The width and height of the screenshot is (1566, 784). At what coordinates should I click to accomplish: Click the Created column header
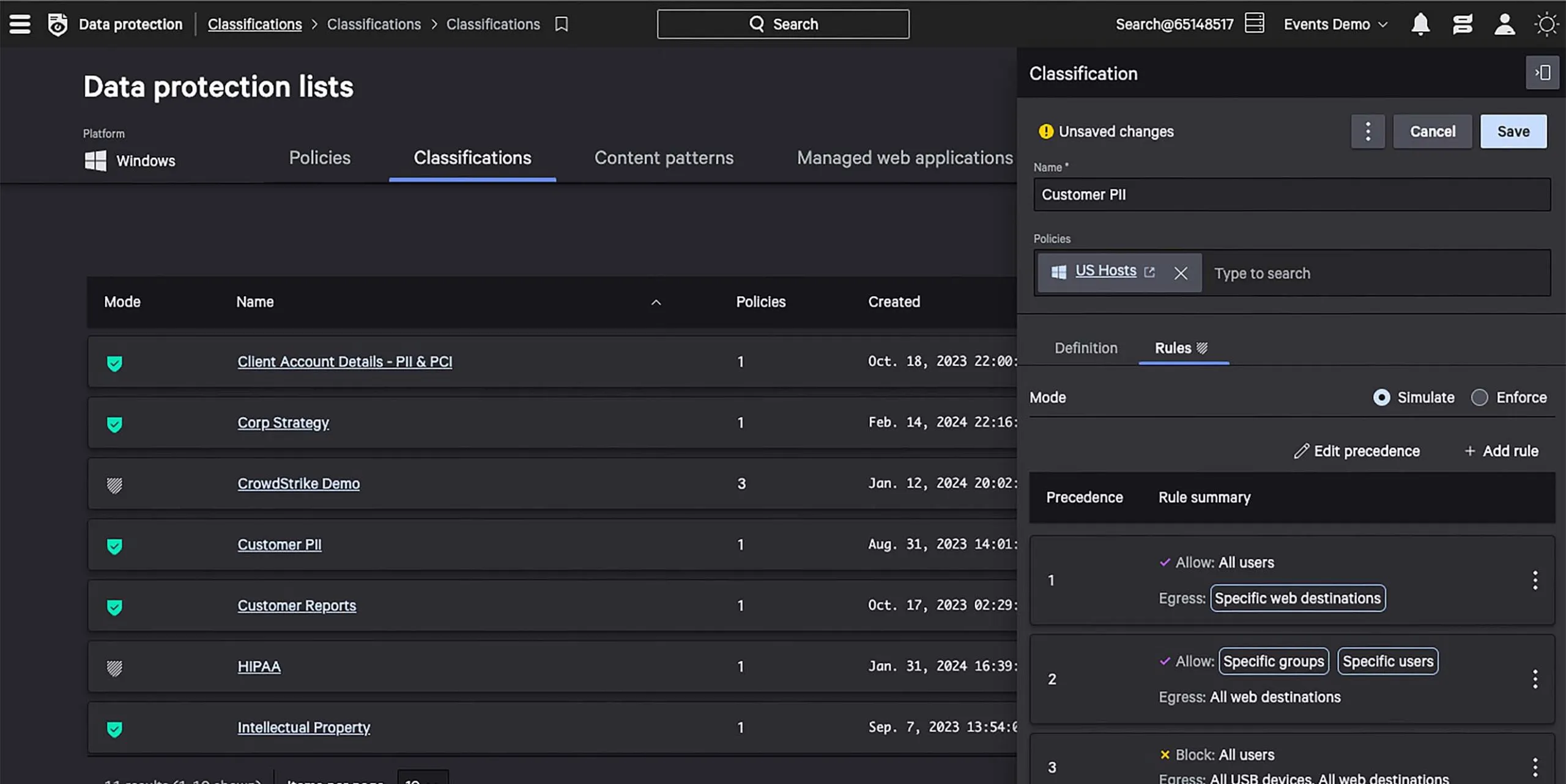(x=894, y=301)
